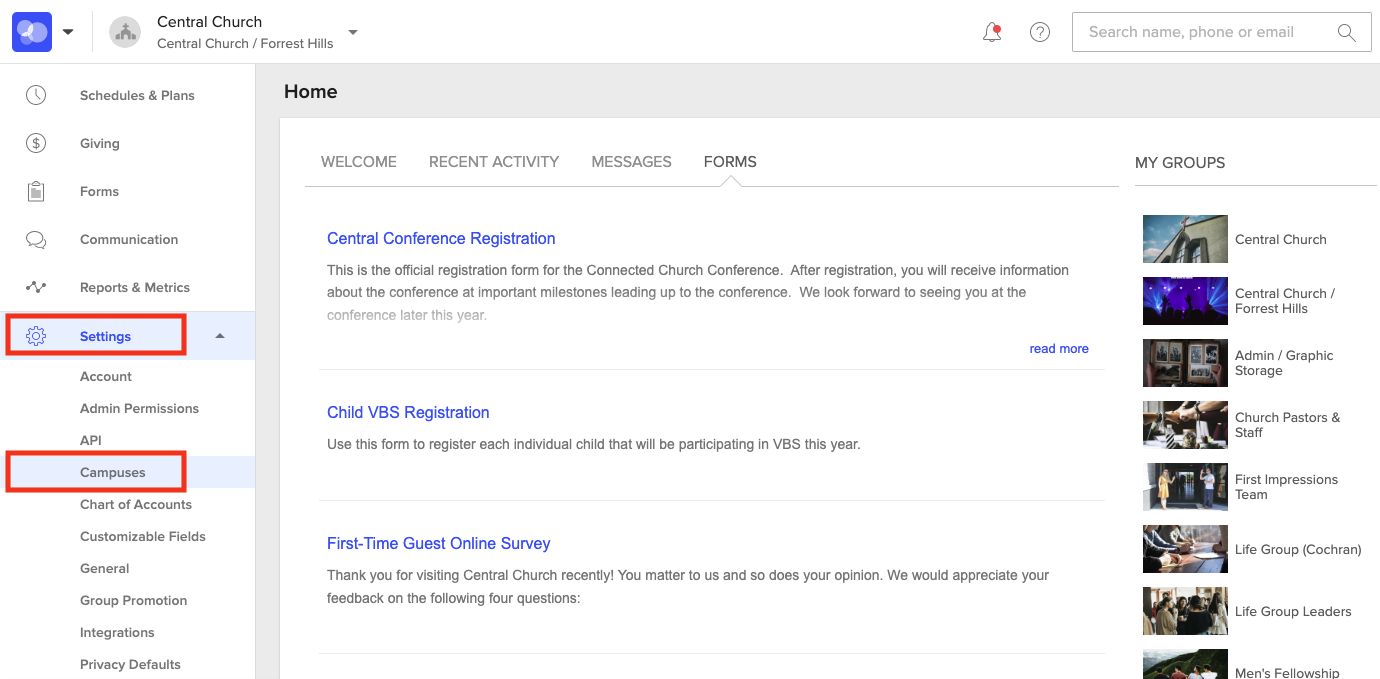Click the Planning Center app logo
The image size is (1380, 679).
point(31,31)
